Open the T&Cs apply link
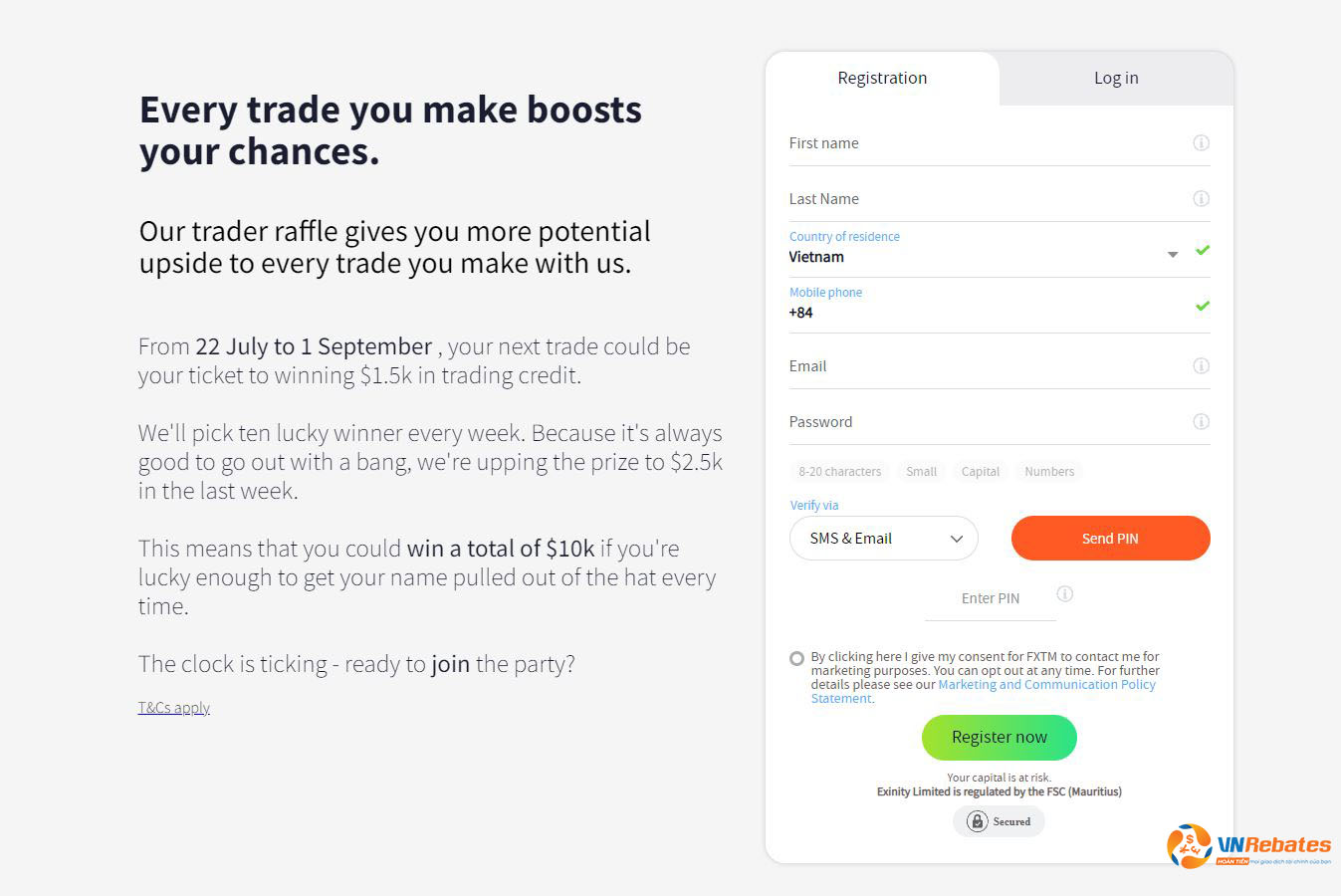 tap(174, 708)
